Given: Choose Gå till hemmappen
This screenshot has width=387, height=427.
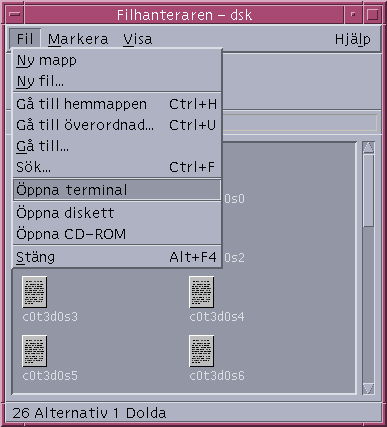Looking at the screenshot, I should (x=117, y=104).
